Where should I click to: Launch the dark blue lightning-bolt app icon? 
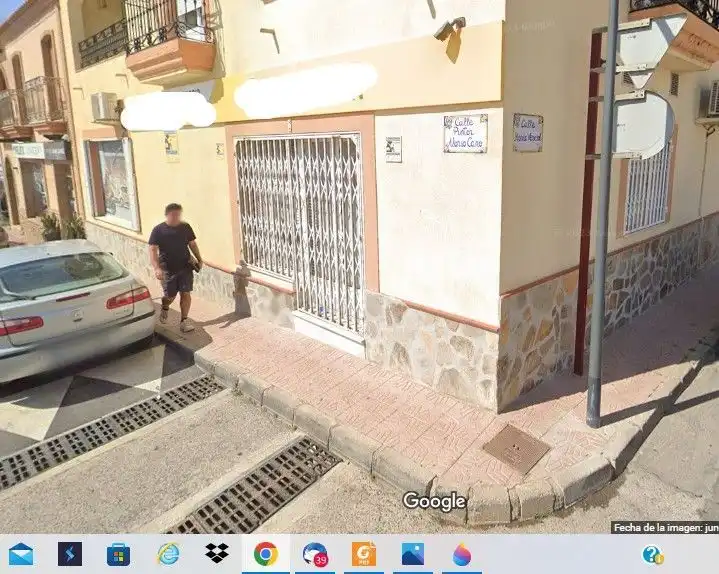(70, 554)
